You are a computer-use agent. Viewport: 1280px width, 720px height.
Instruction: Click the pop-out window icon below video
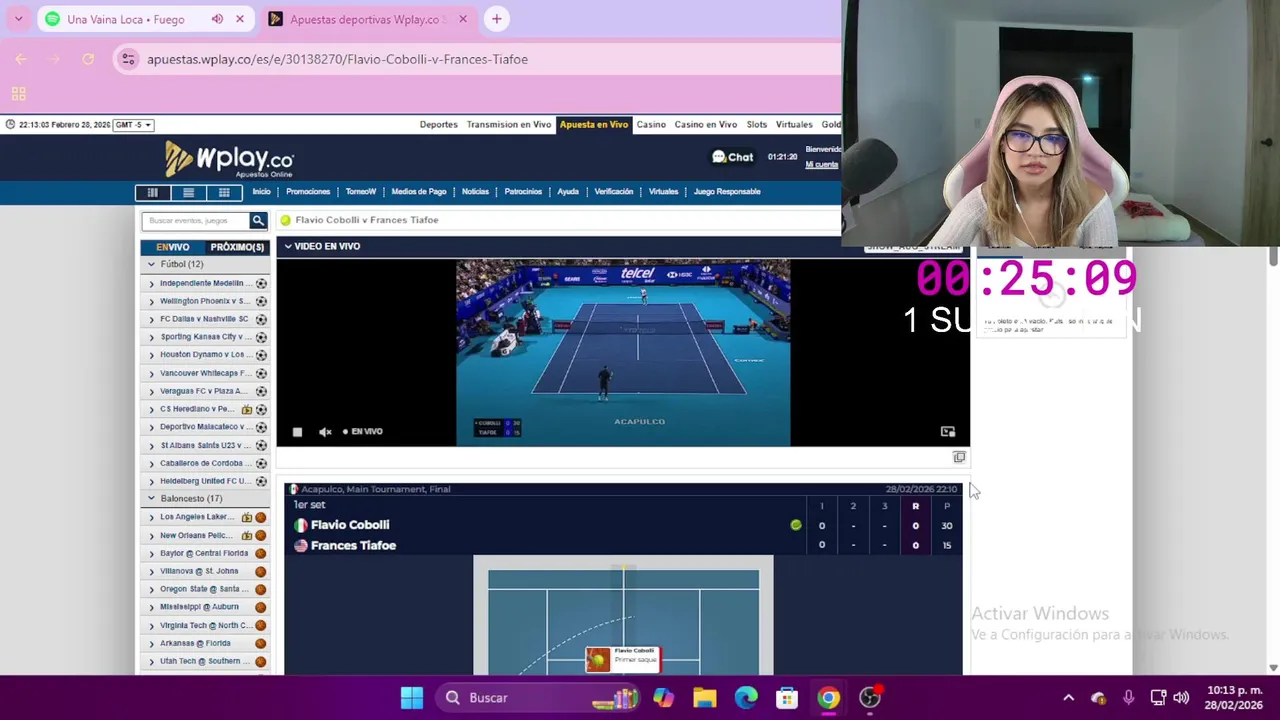click(959, 457)
